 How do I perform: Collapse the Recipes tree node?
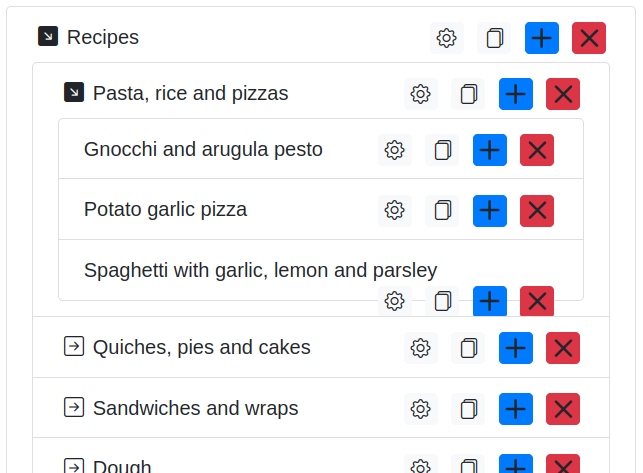pos(48,37)
